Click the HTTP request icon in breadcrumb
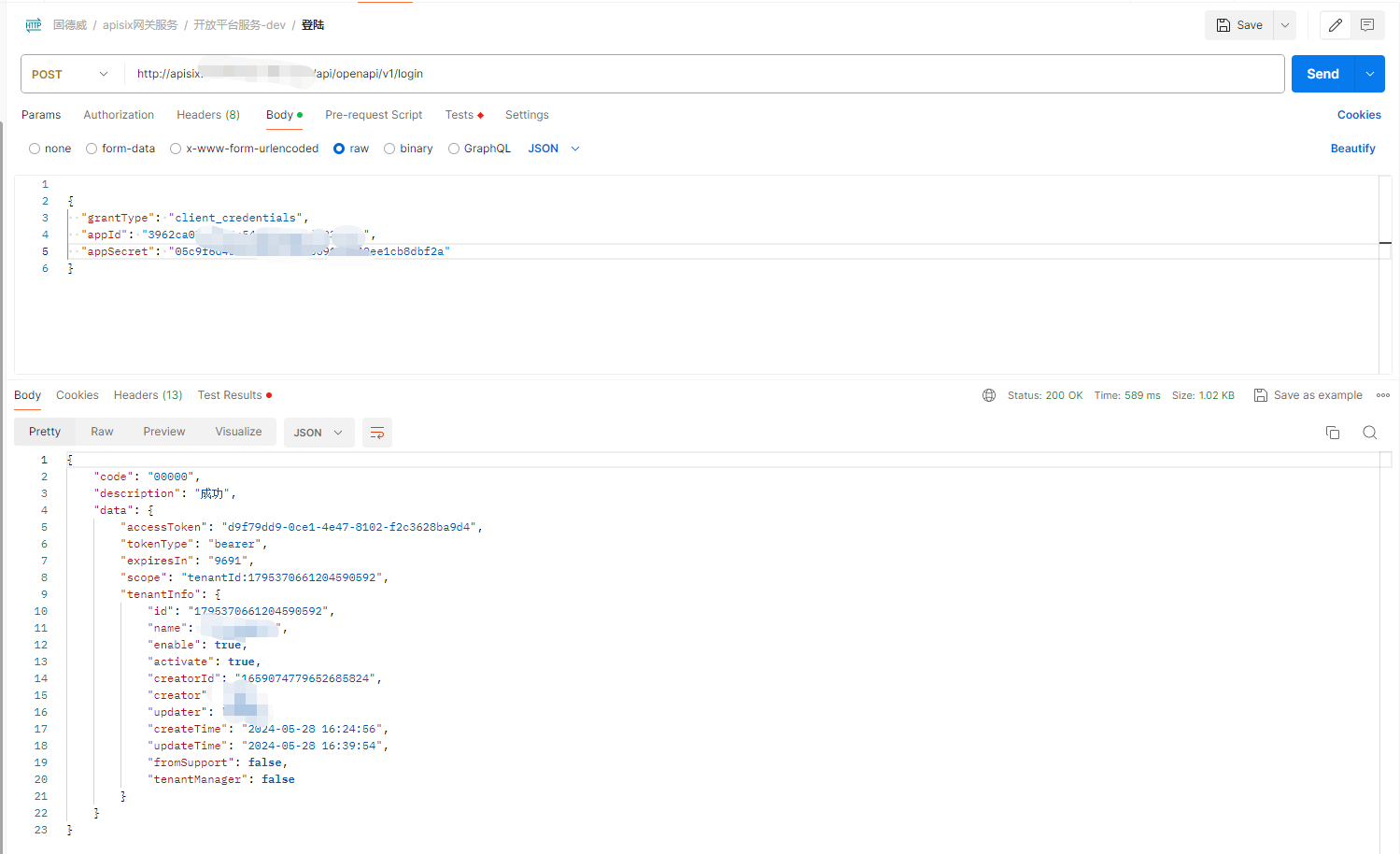Viewport: 1400px width, 854px height. pyautogui.click(x=34, y=25)
